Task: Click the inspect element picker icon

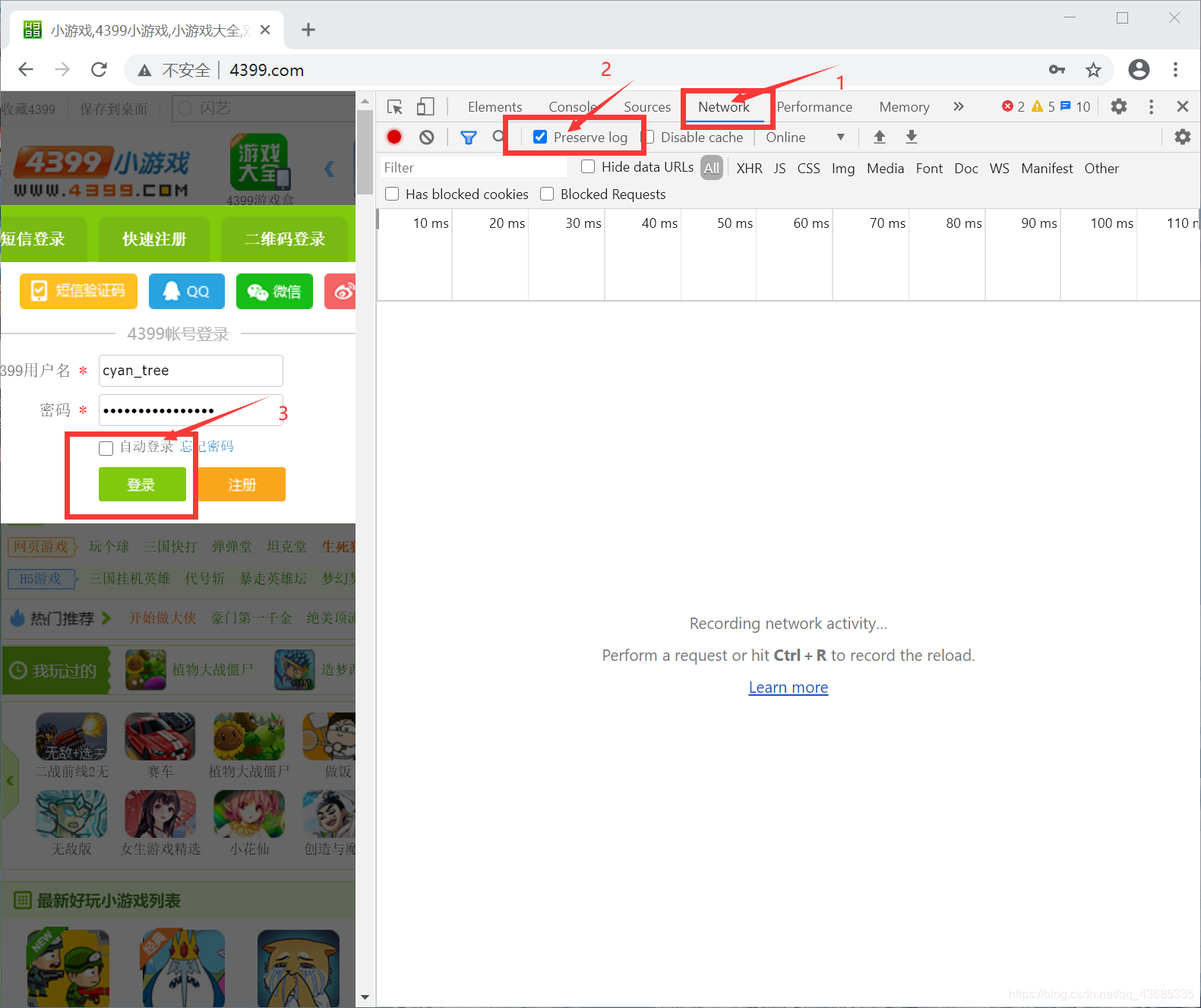Action: click(394, 106)
